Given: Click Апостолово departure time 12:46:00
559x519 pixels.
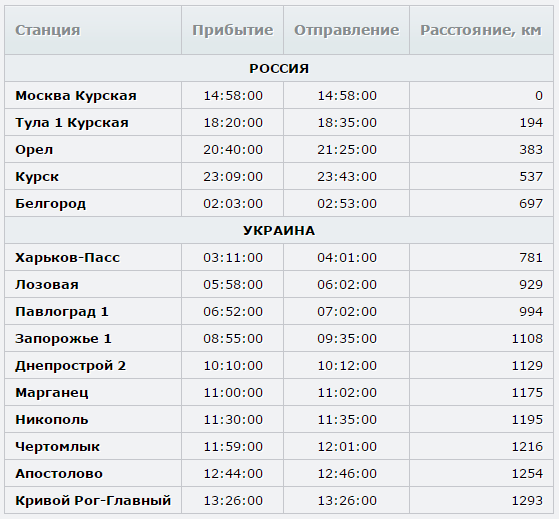Looking at the screenshot, I should tap(347, 473).
